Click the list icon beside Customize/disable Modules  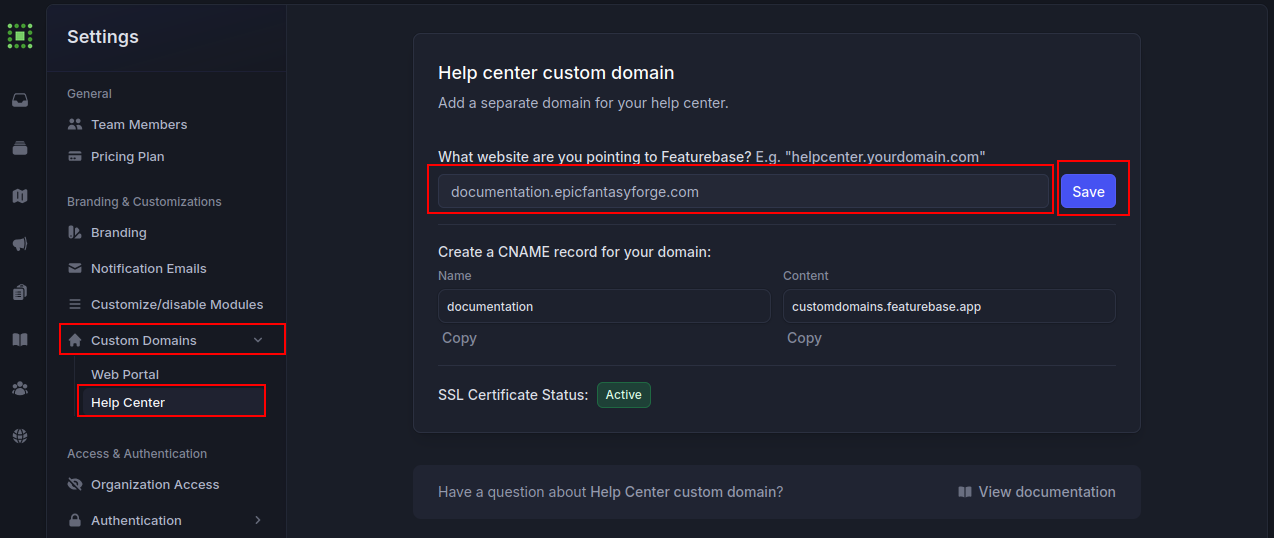(x=75, y=304)
